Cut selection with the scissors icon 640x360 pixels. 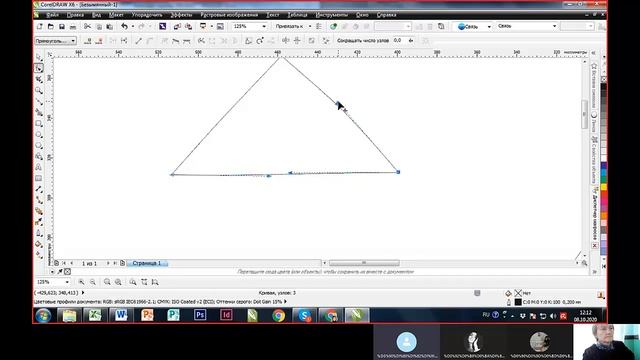point(87,27)
